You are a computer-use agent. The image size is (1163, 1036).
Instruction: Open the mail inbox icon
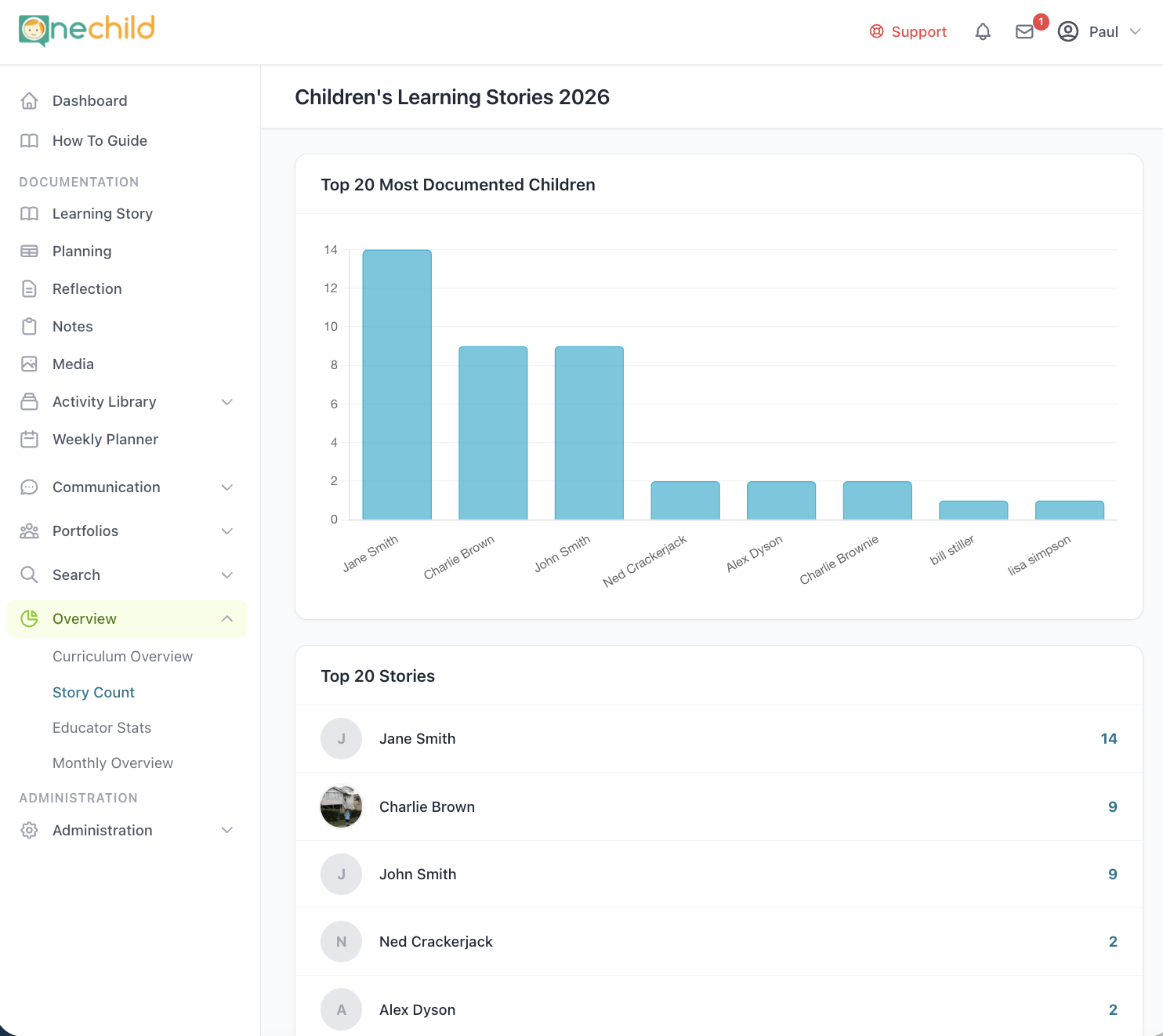[1024, 32]
